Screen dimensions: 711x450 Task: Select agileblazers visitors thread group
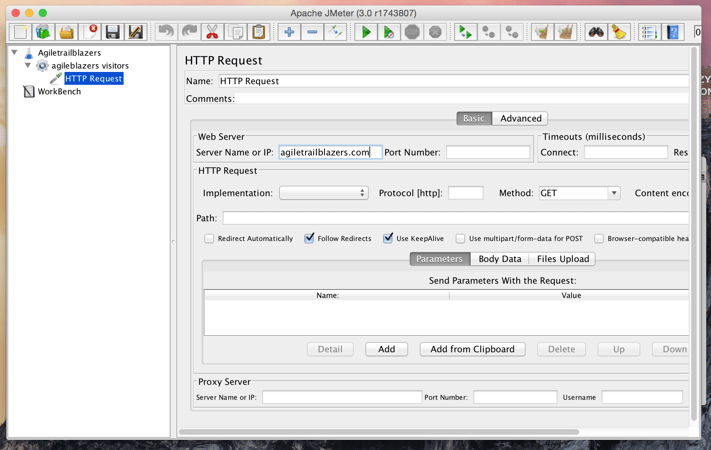pos(90,66)
